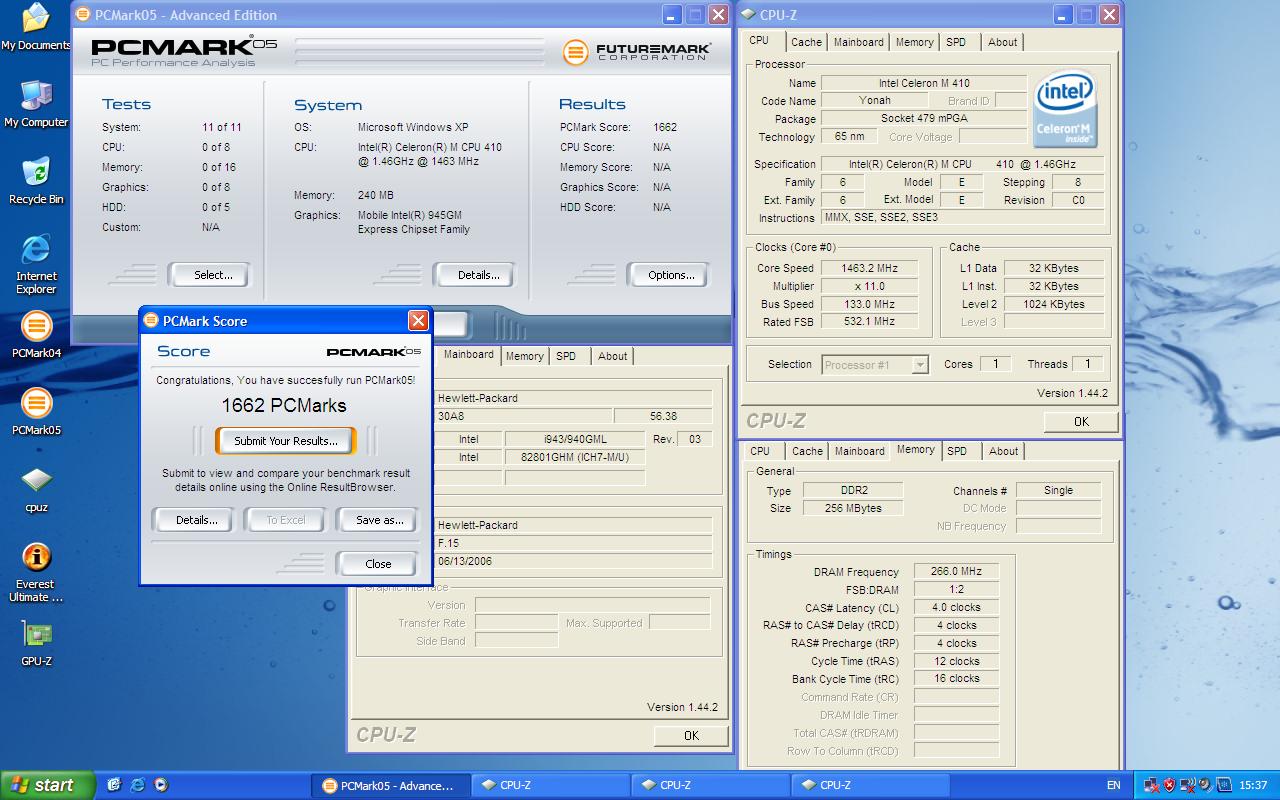Open About tab in CPU-Z memory timings window

1003,451
